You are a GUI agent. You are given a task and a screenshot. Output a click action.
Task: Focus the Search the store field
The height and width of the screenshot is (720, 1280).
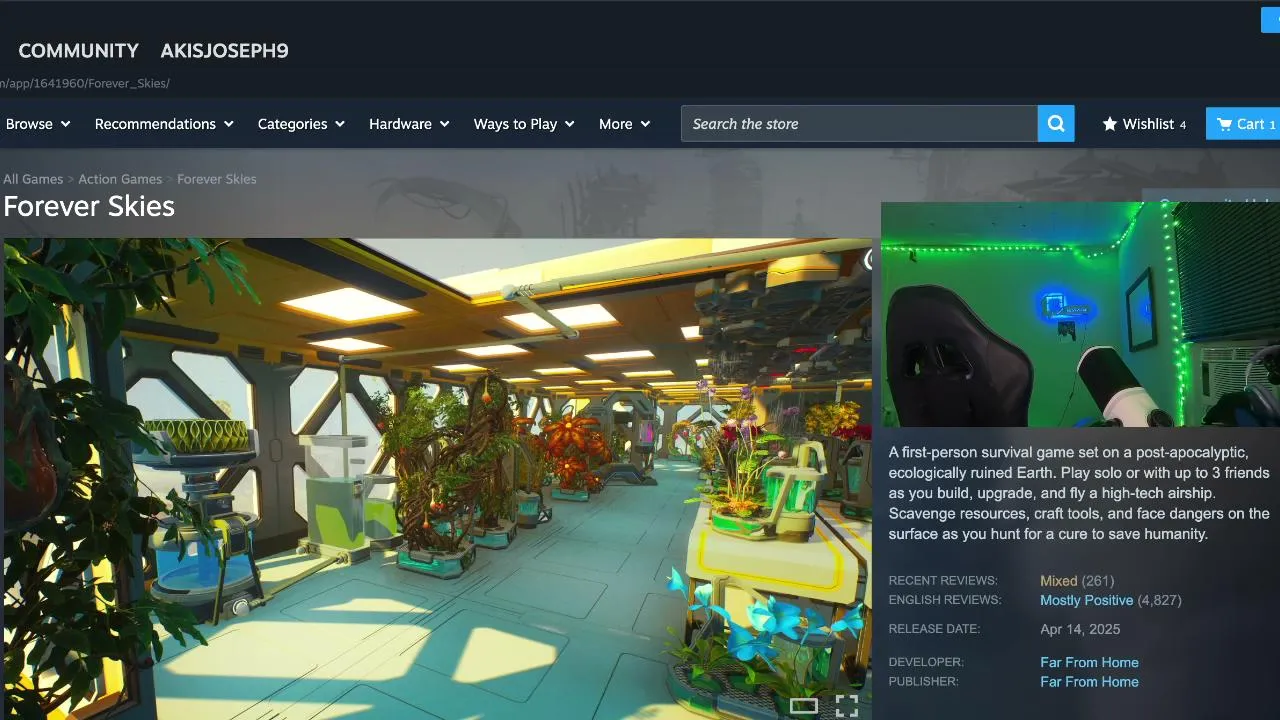point(860,124)
